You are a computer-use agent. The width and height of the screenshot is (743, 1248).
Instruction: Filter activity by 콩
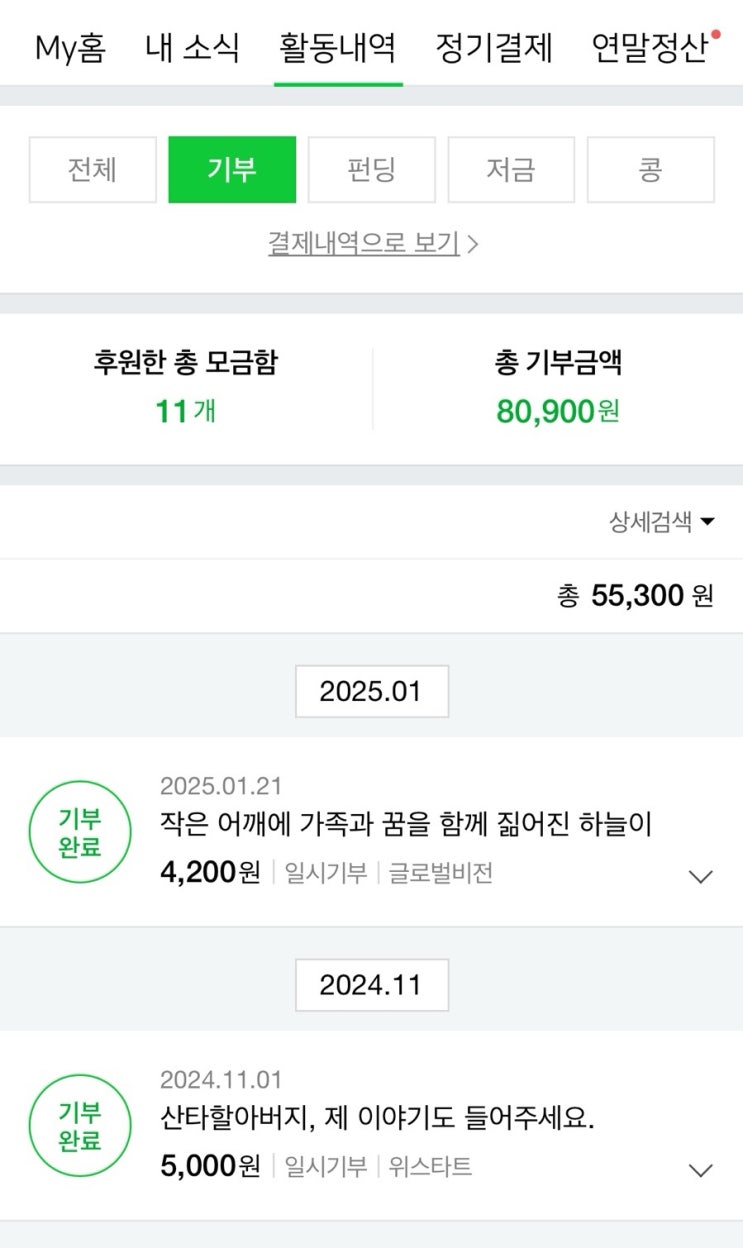click(x=650, y=170)
